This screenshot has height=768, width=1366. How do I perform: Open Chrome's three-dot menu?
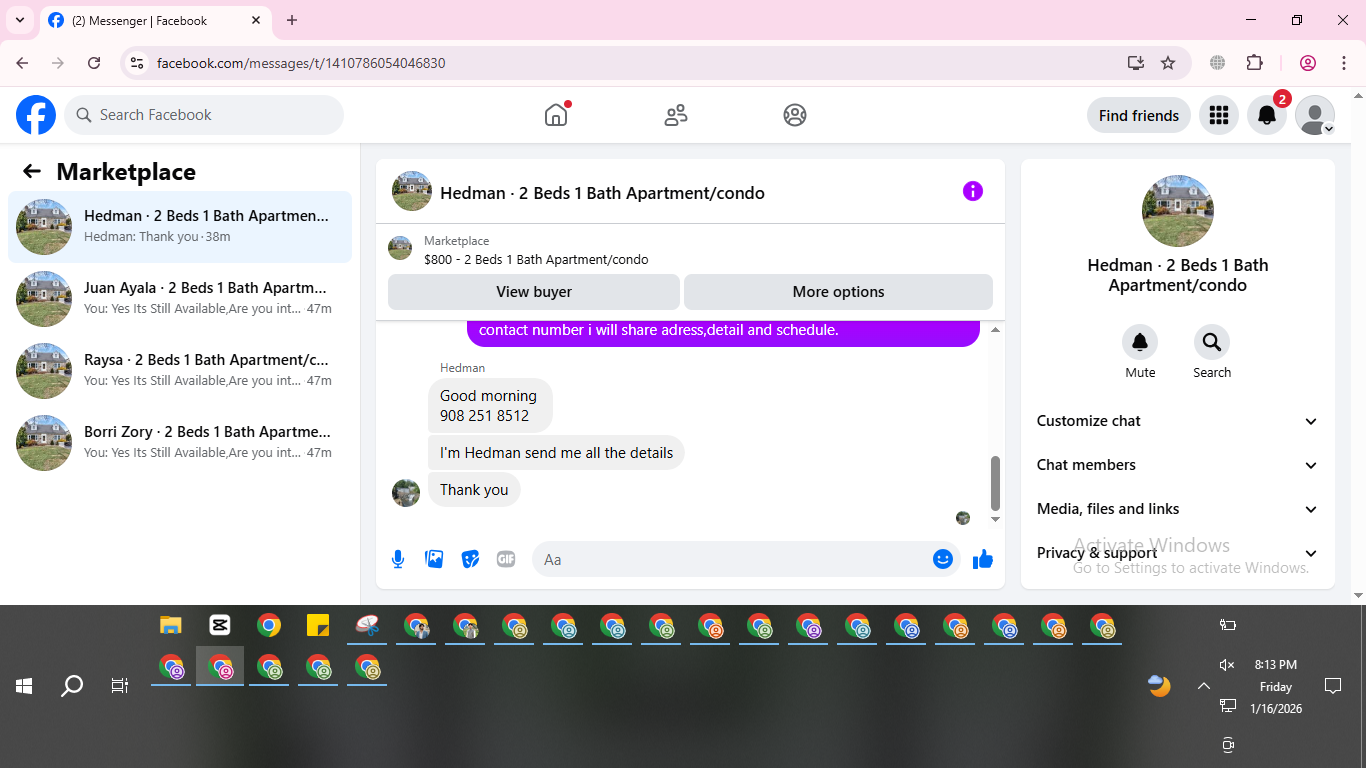[1344, 63]
